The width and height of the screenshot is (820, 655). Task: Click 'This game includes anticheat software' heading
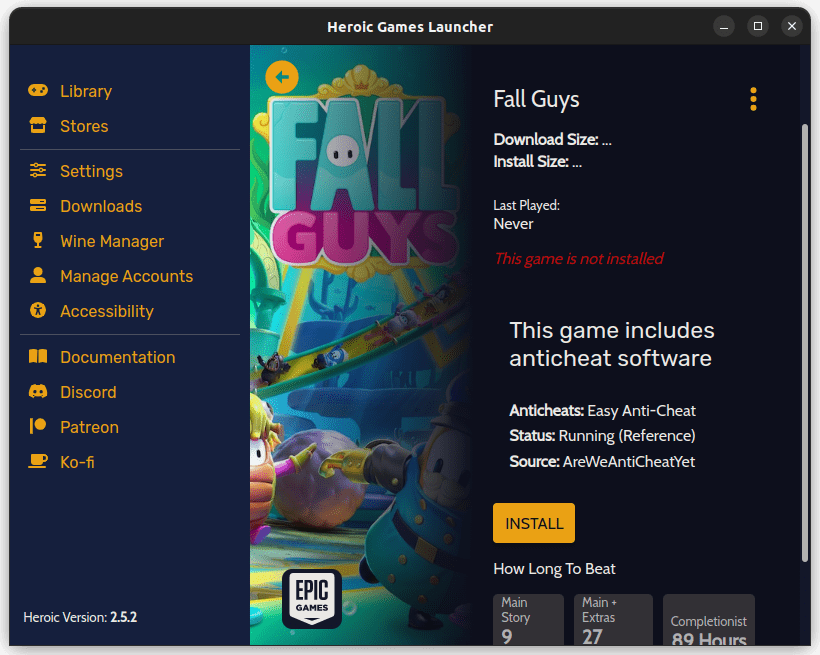[612, 344]
